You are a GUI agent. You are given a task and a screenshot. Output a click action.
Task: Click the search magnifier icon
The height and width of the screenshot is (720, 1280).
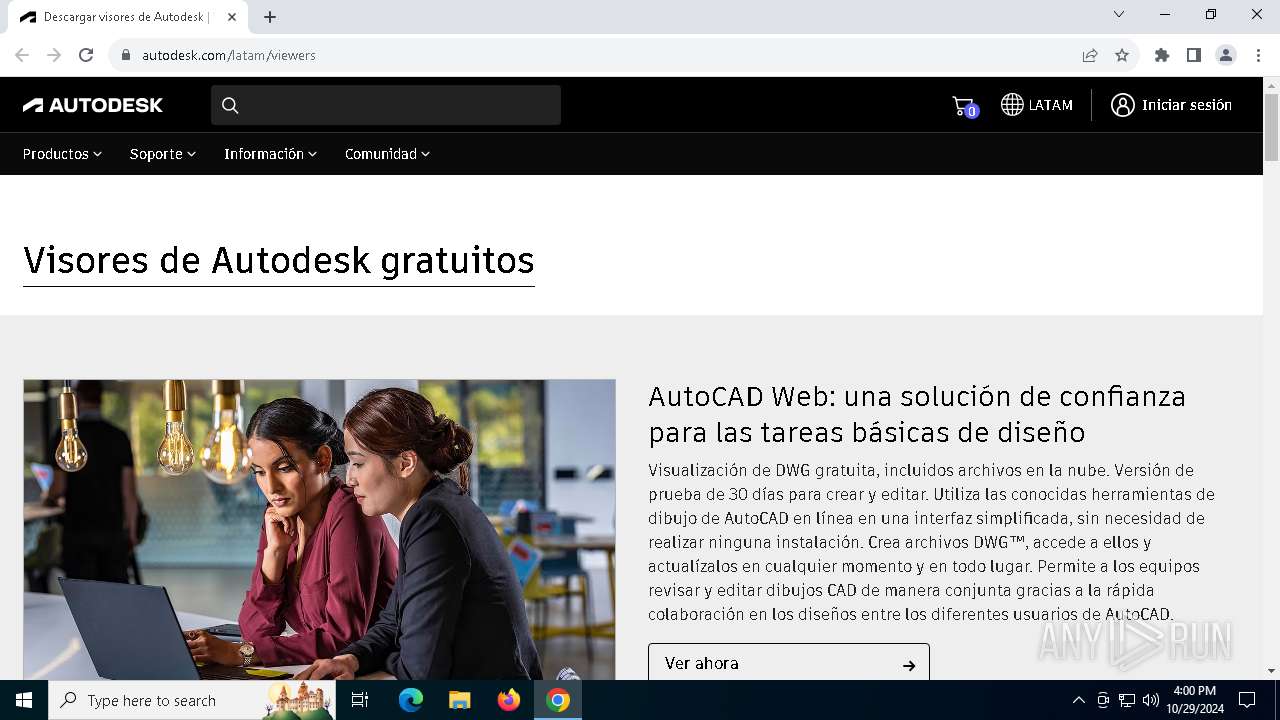pos(230,105)
